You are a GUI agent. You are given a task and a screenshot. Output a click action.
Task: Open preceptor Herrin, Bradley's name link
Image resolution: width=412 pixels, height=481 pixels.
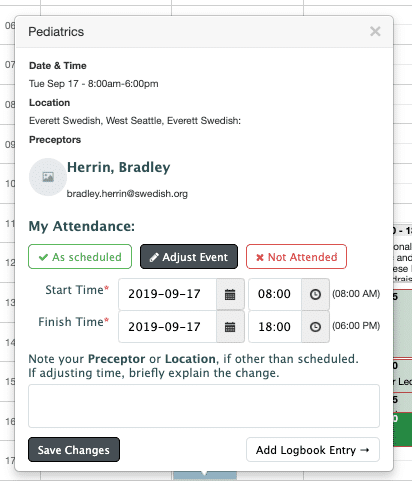point(119,167)
